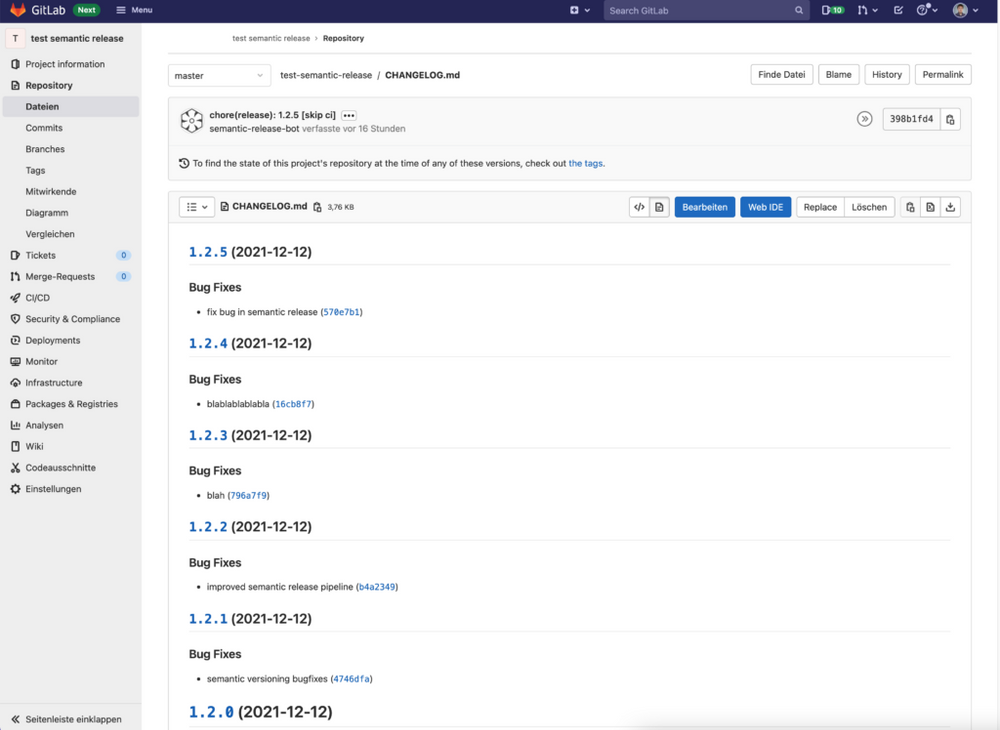Open the file view options dropdown

[197, 206]
